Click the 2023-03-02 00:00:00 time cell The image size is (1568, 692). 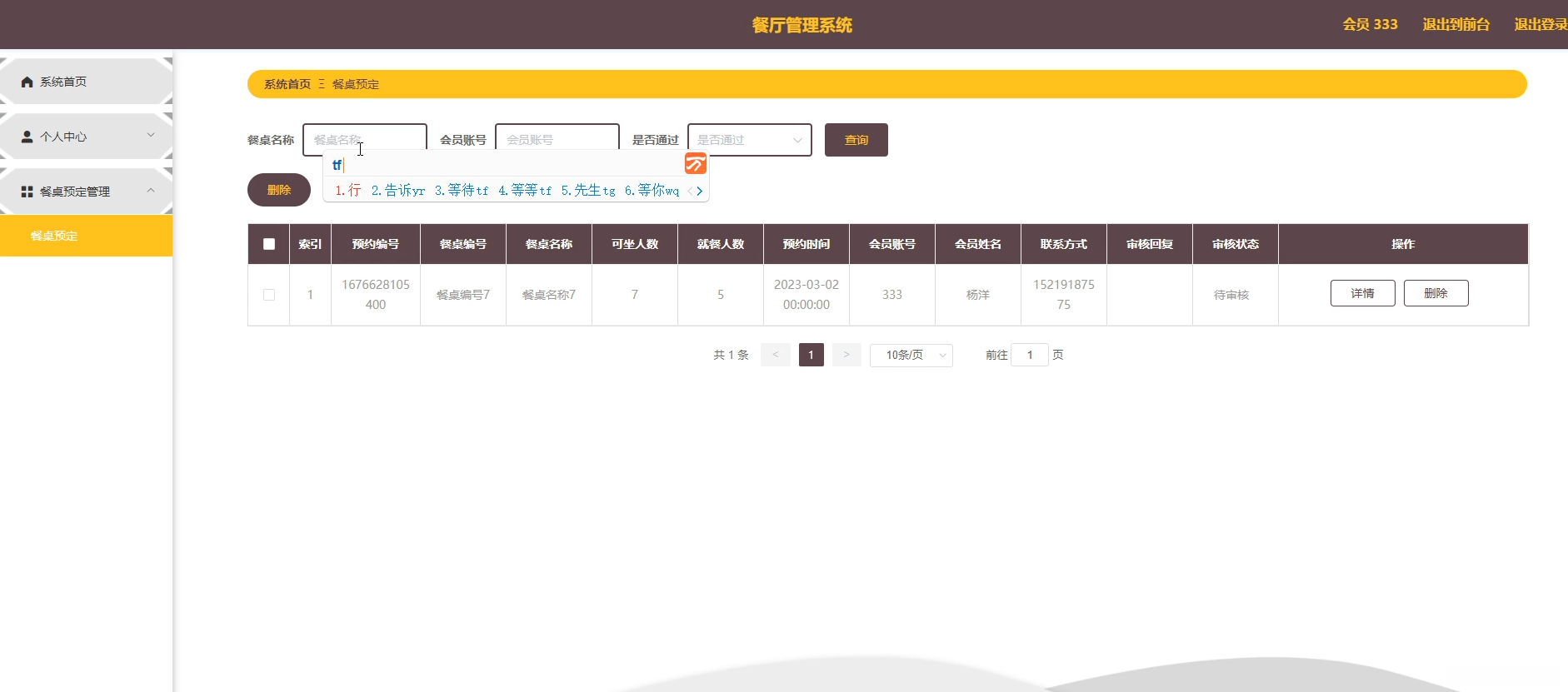(x=806, y=295)
